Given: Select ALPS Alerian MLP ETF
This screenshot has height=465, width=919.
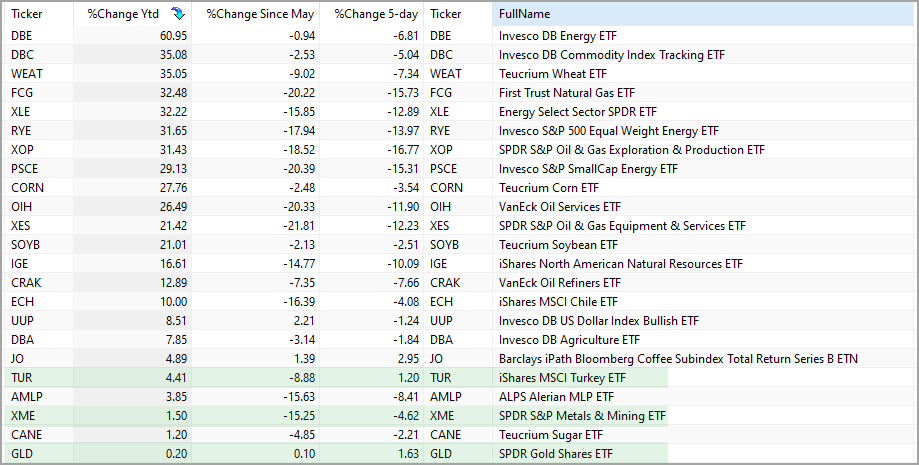Looking at the screenshot, I should click(556, 397).
